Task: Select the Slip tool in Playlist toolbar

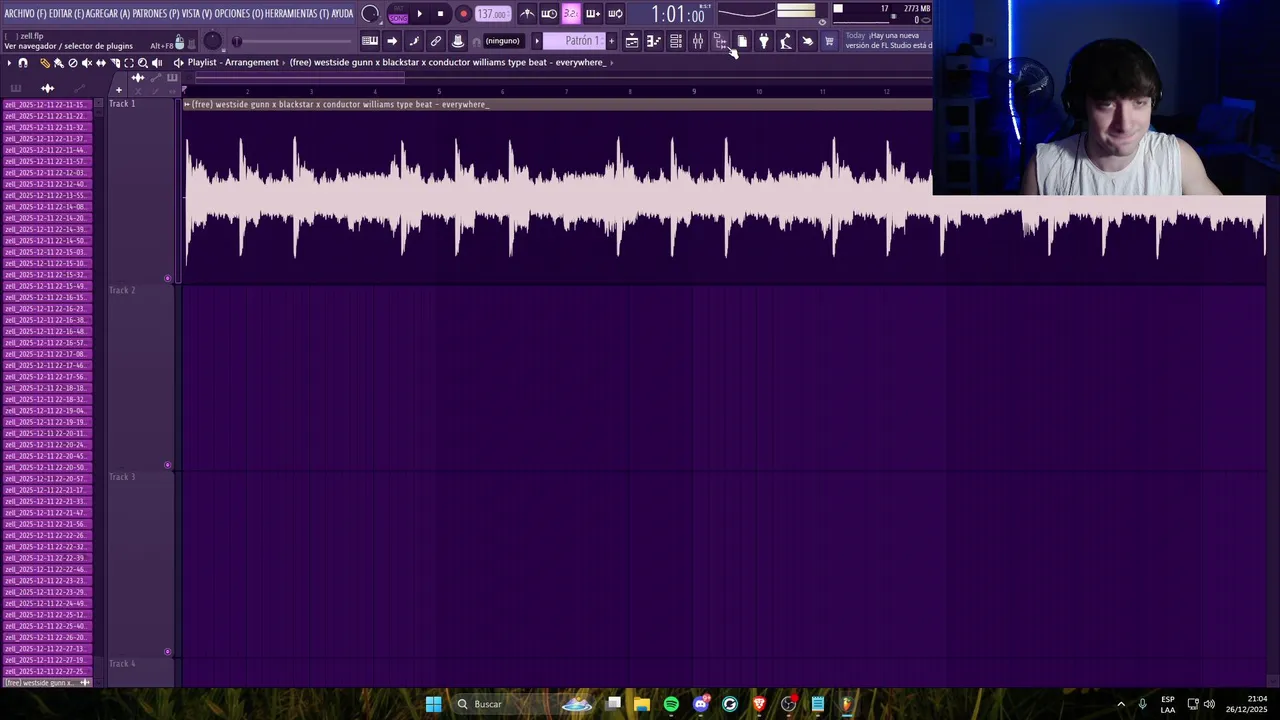Action: pyautogui.click(x=101, y=63)
